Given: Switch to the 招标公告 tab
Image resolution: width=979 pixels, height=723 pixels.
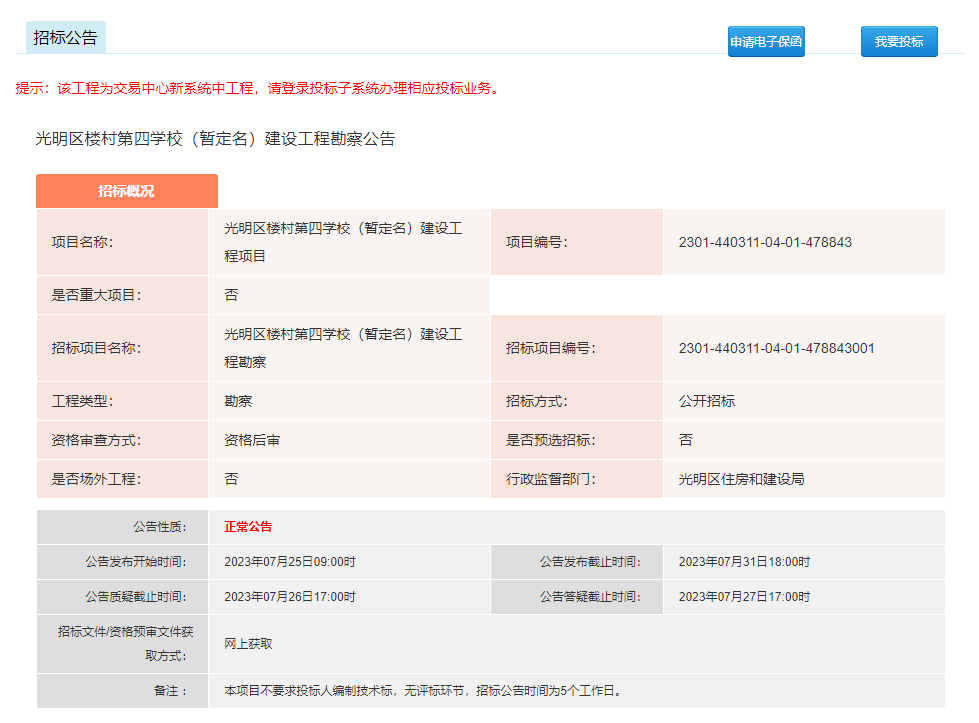Looking at the screenshot, I should coord(66,38).
